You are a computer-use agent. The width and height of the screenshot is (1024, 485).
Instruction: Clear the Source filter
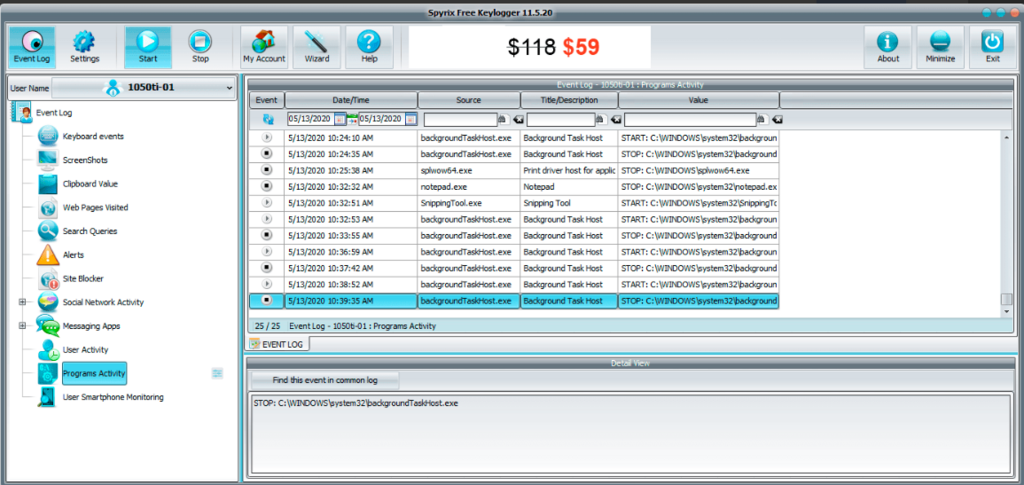[x=517, y=119]
